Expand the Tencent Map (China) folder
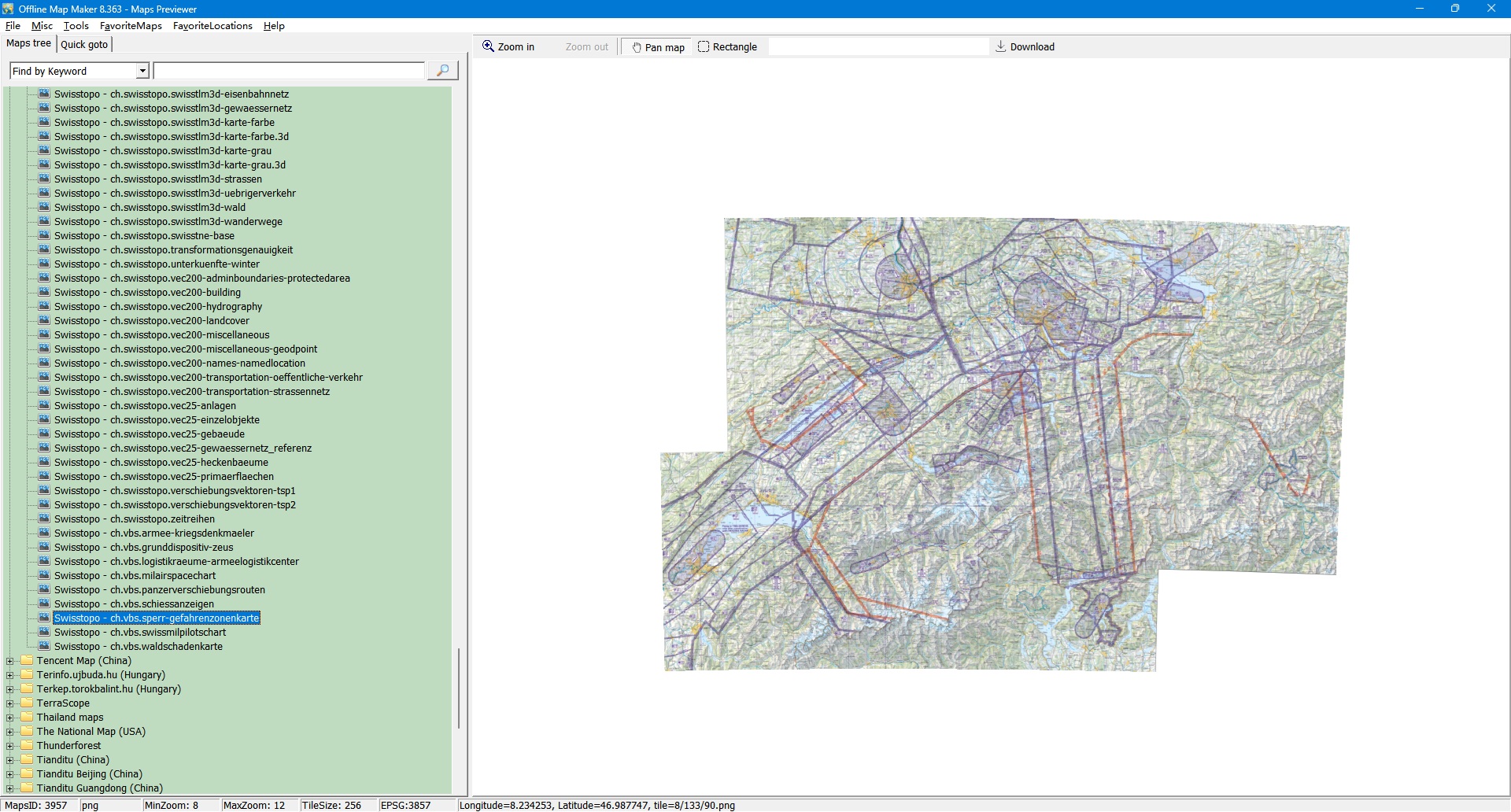Viewport: 1511px width, 812px height. pos(9,661)
